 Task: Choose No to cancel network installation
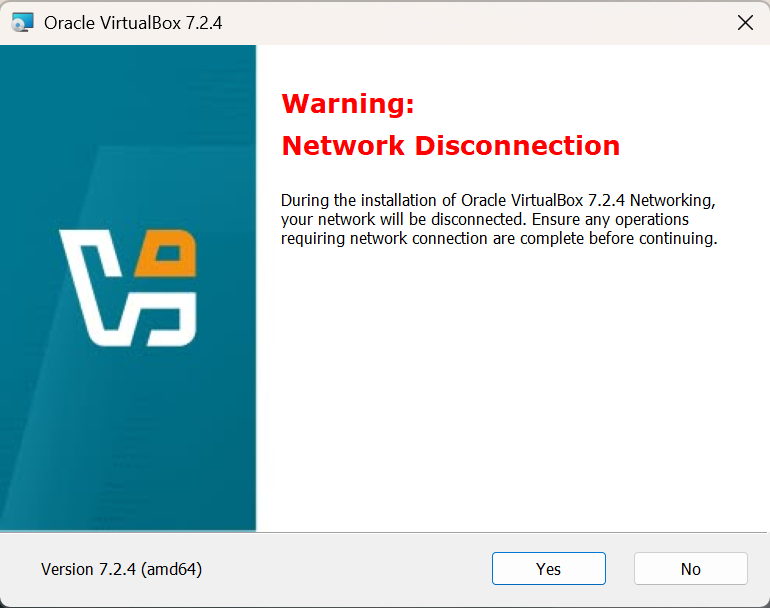coord(690,569)
